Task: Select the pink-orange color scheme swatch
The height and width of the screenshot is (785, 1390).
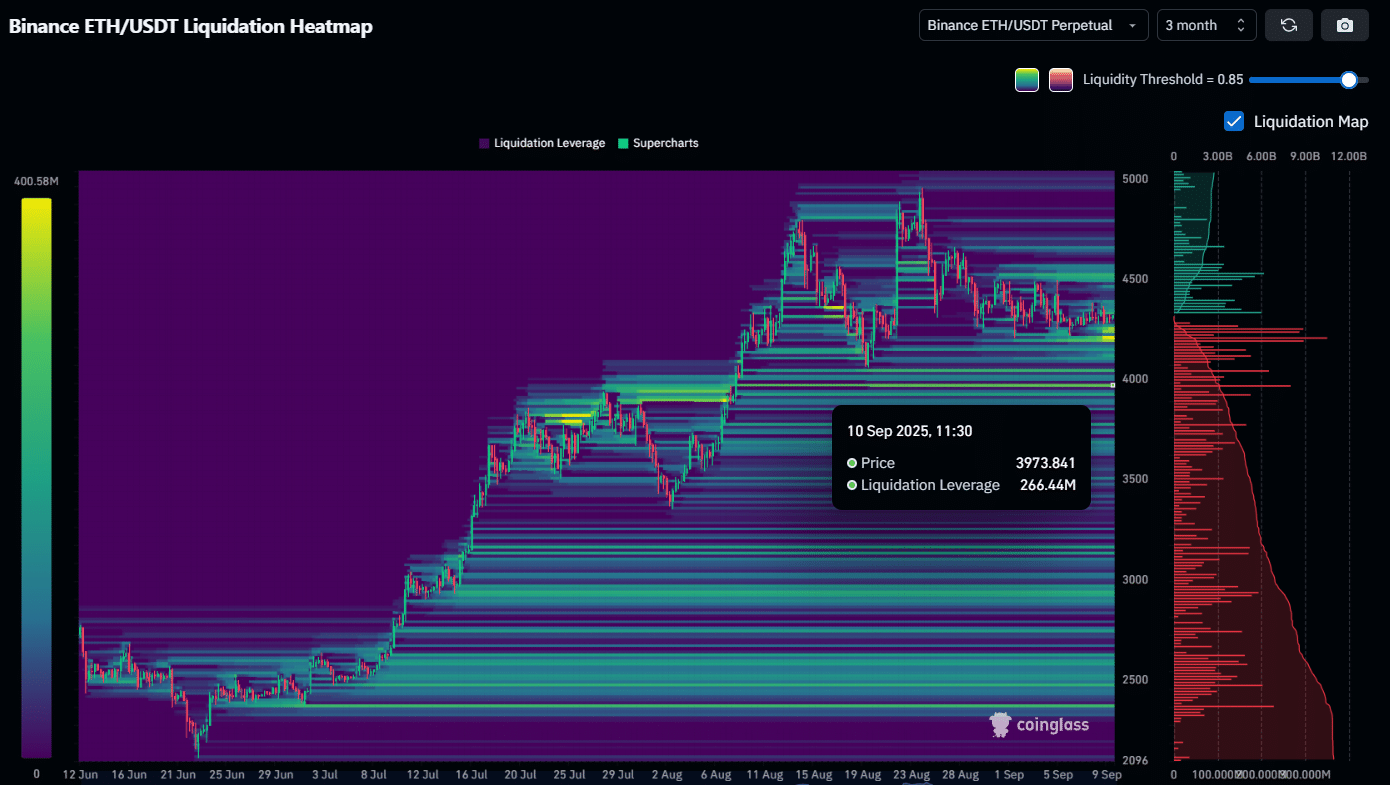Action: click(x=1061, y=80)
